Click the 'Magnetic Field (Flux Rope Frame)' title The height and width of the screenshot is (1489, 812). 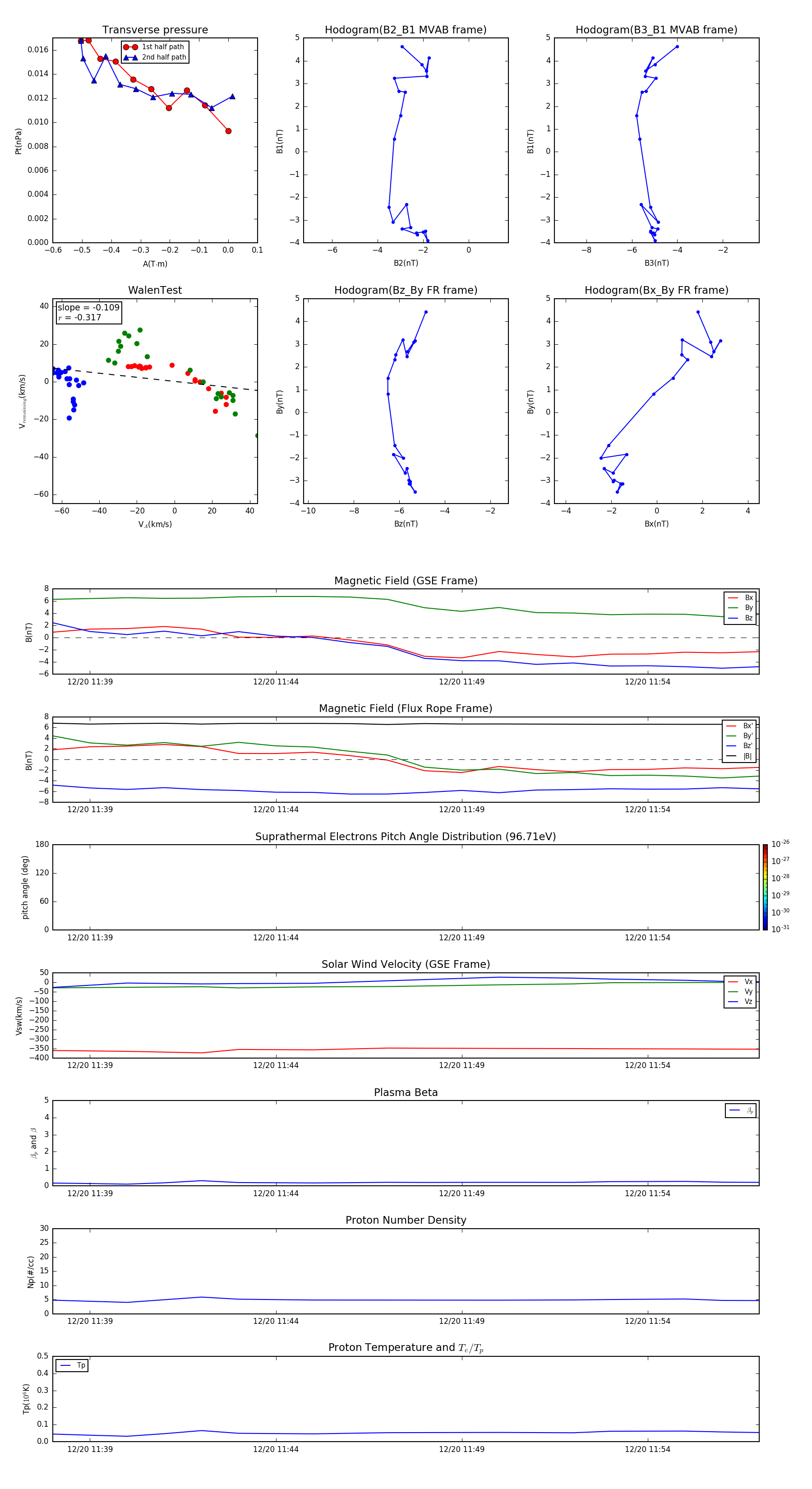(x=406, y=709)
